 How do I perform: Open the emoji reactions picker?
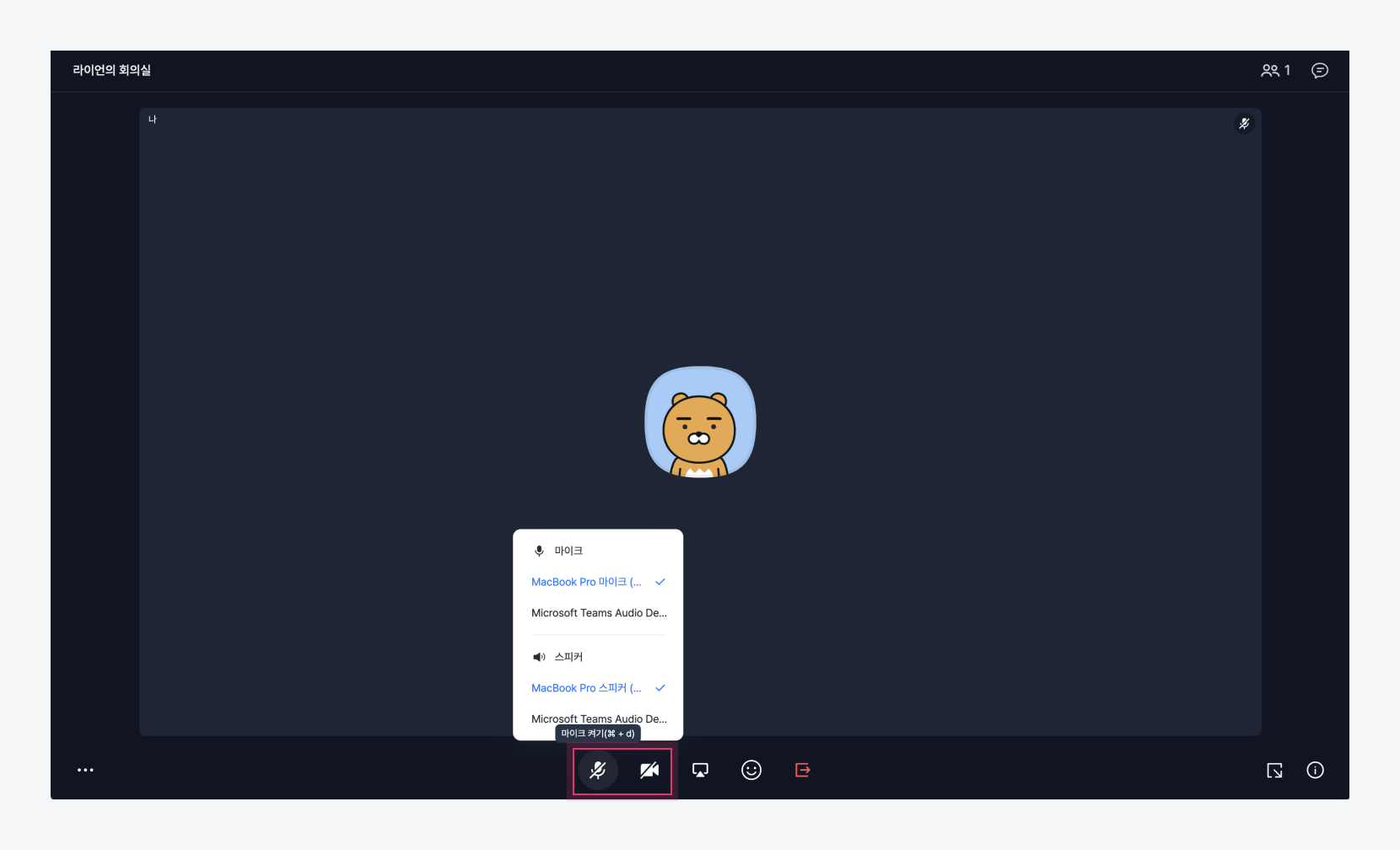pos(751,771)
